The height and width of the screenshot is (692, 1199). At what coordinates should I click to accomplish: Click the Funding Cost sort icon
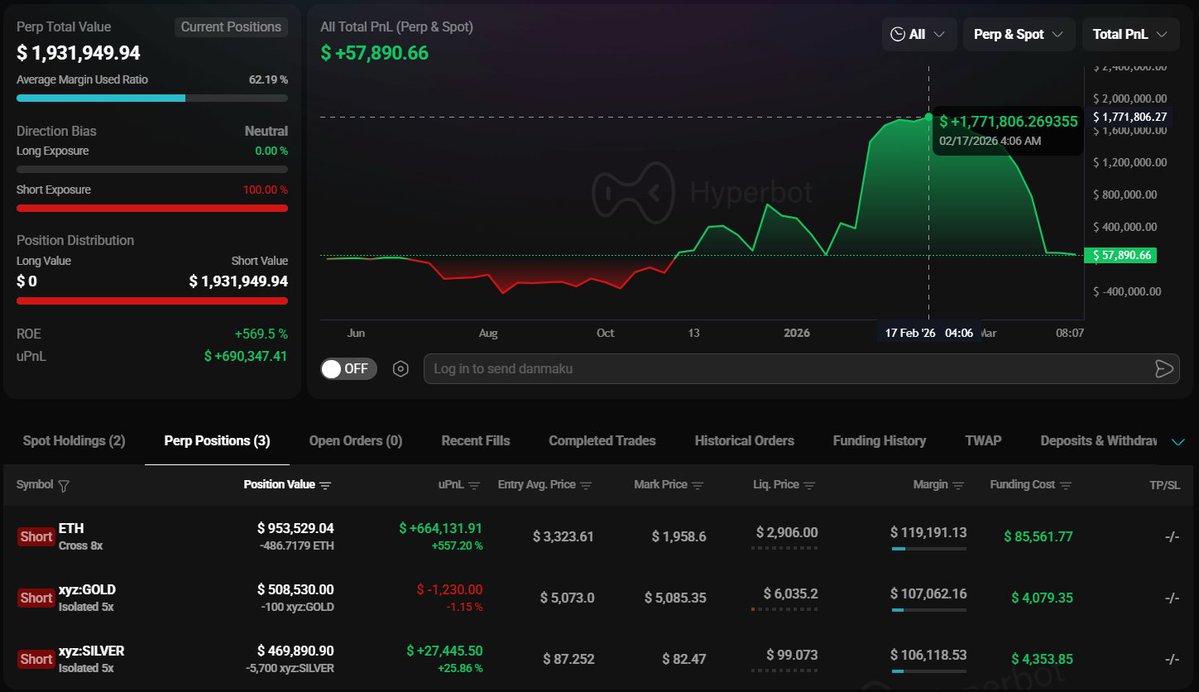coord(1065,485)
